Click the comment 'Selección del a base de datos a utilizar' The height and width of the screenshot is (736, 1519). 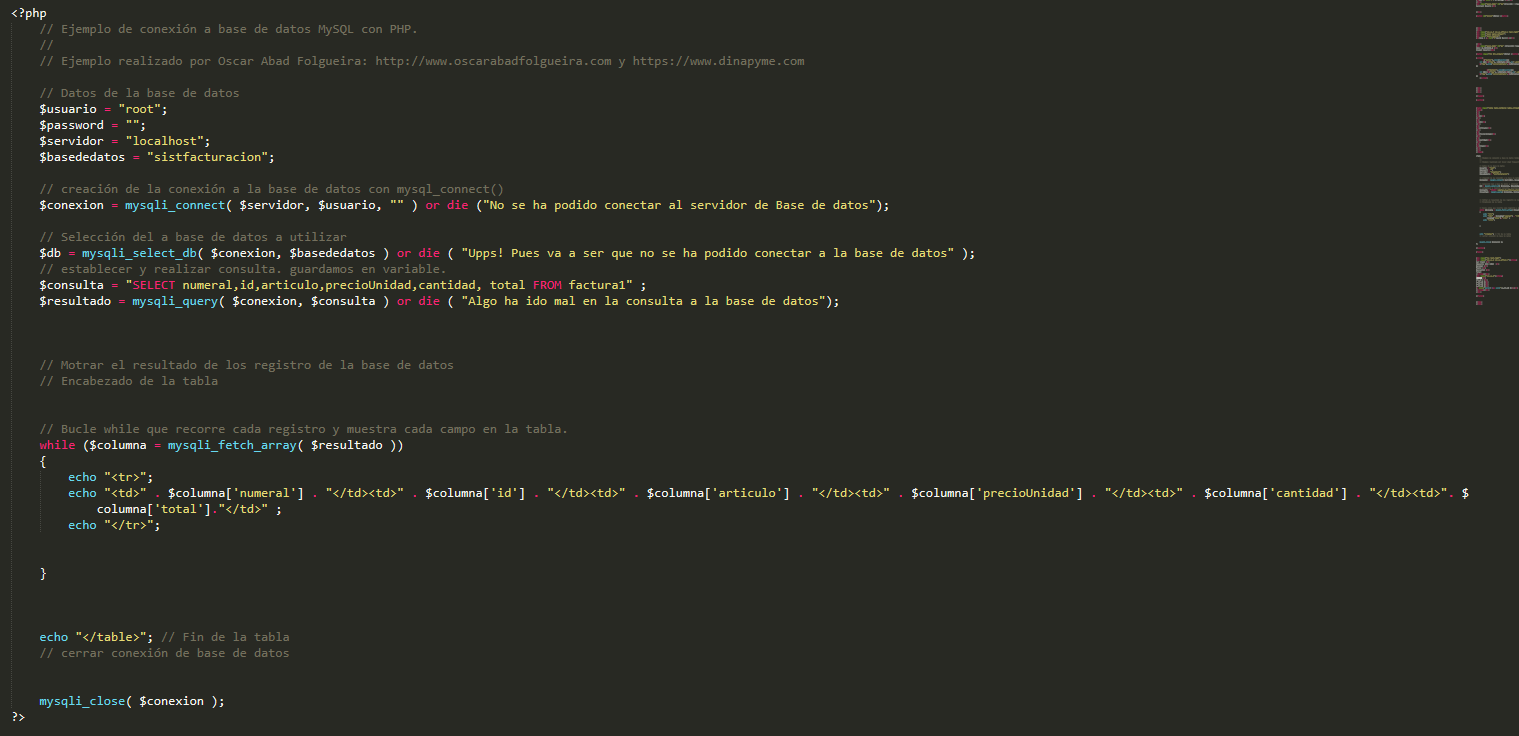(x=193, y=237)
